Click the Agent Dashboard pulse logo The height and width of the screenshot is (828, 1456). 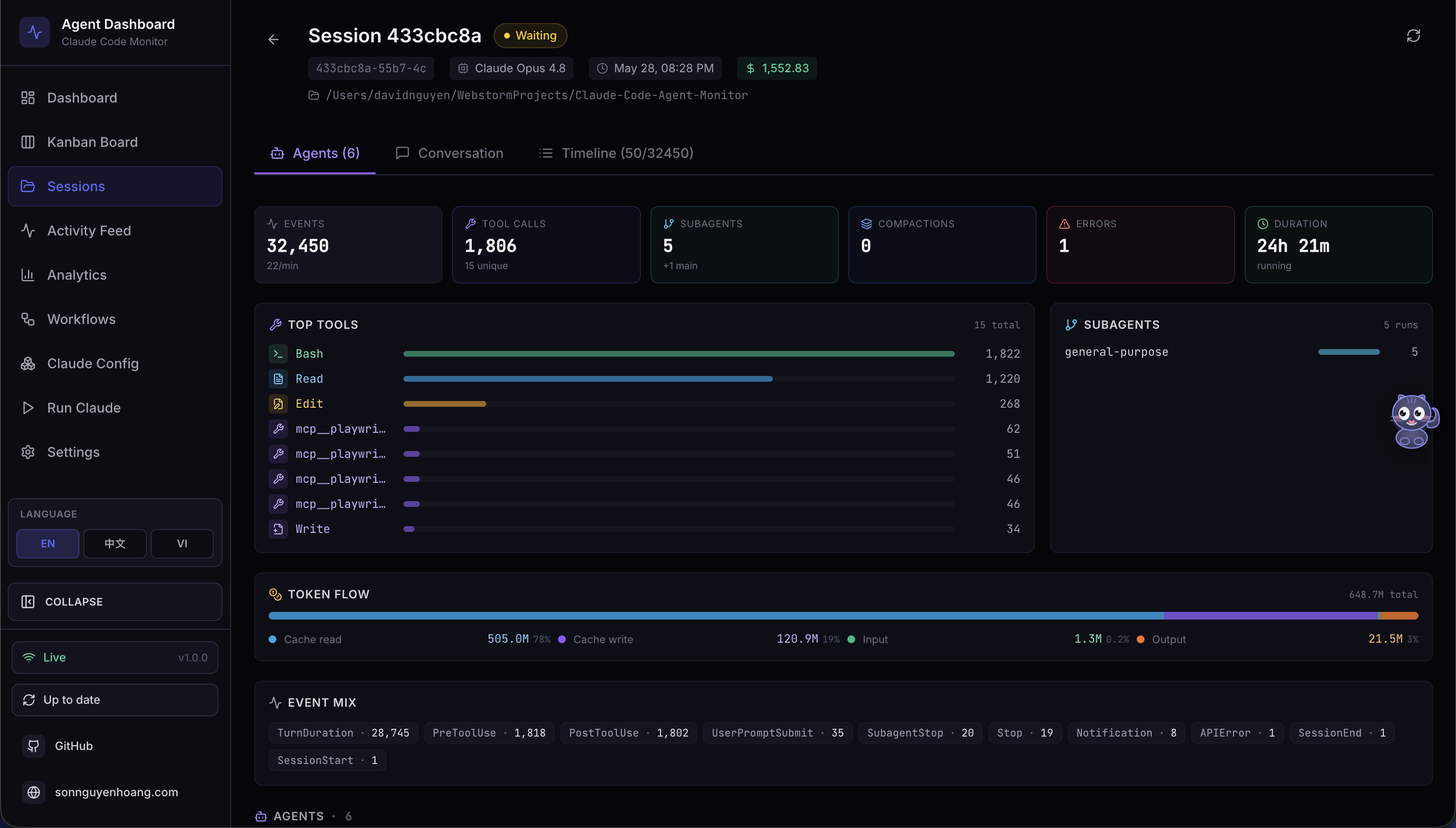34,32
